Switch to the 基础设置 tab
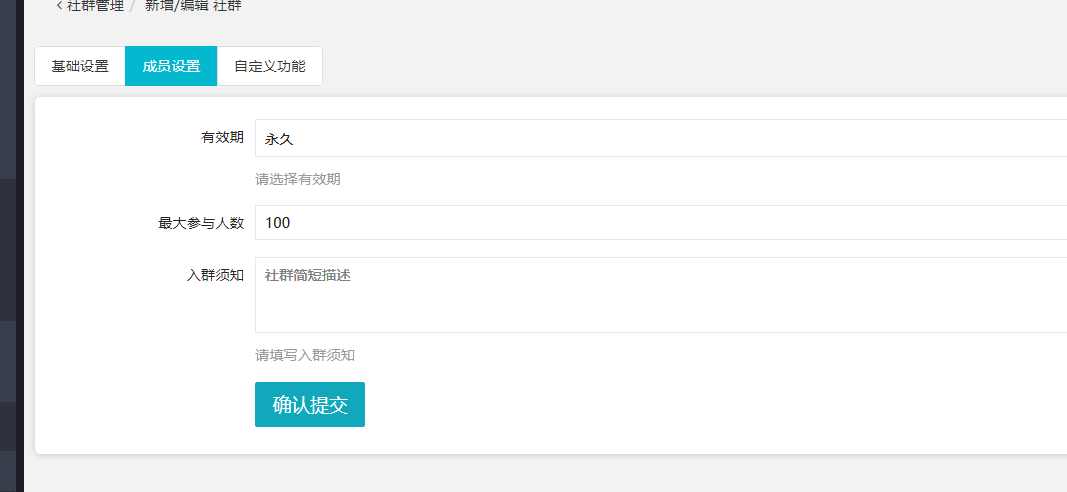Image resolution: width=1067 pixels, height=492 pixels. pos(80,67)
